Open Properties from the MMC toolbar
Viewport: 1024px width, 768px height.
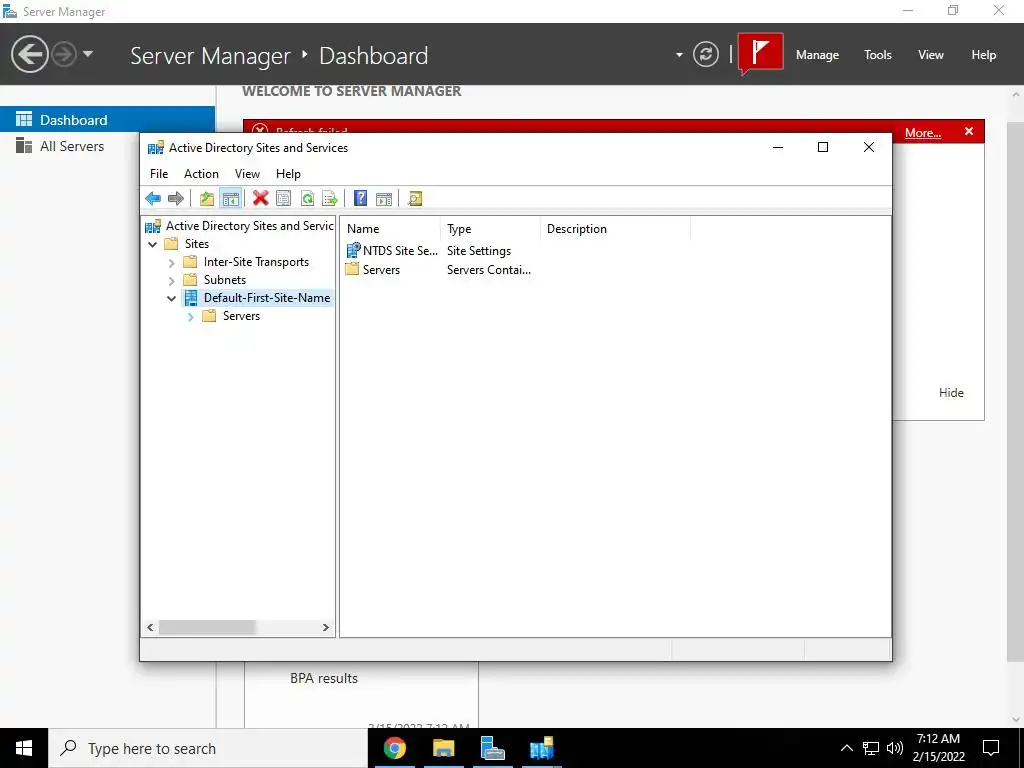[x=283, y=199]
